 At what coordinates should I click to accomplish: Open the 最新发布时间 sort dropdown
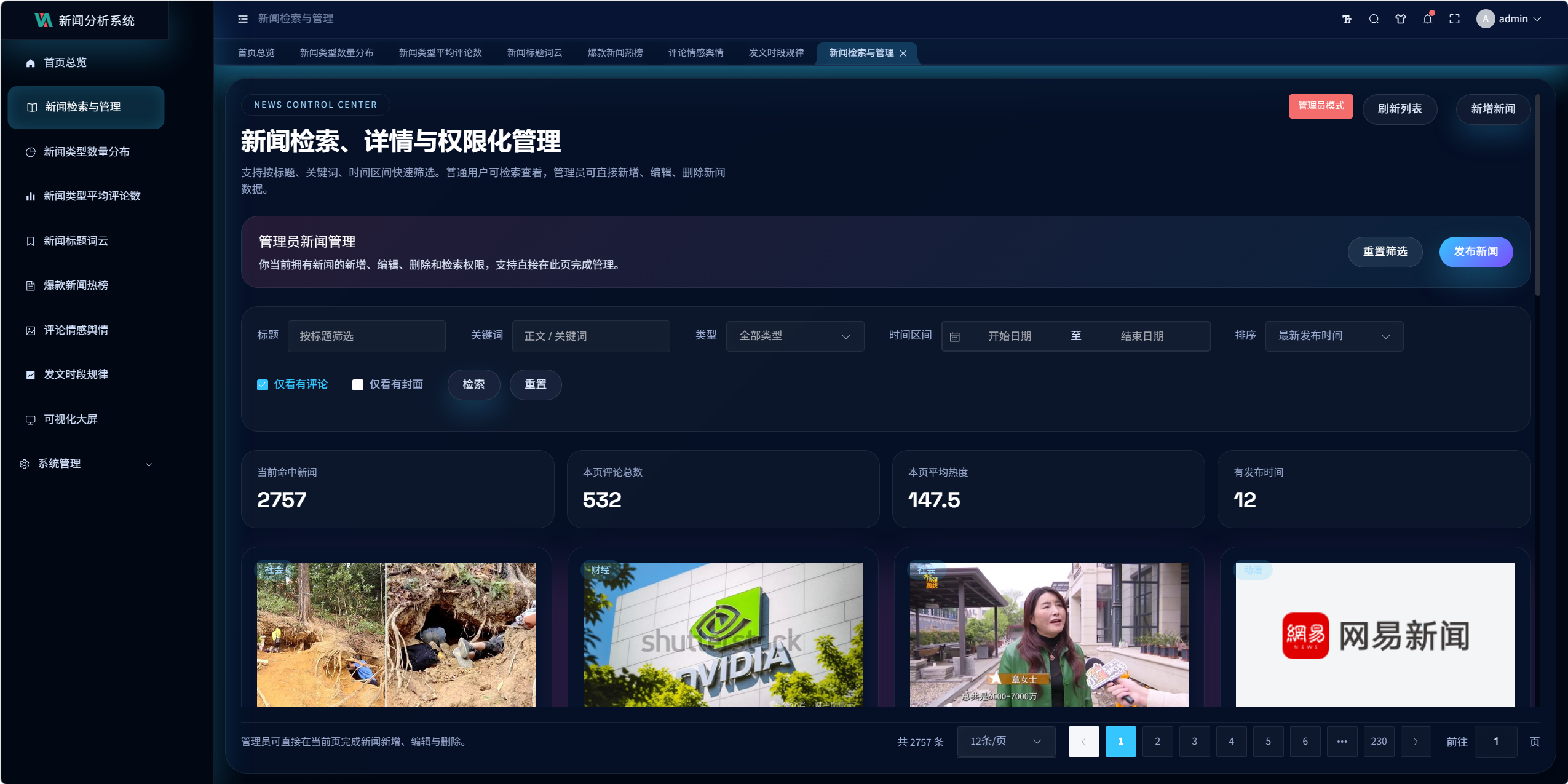(1334, 336)
